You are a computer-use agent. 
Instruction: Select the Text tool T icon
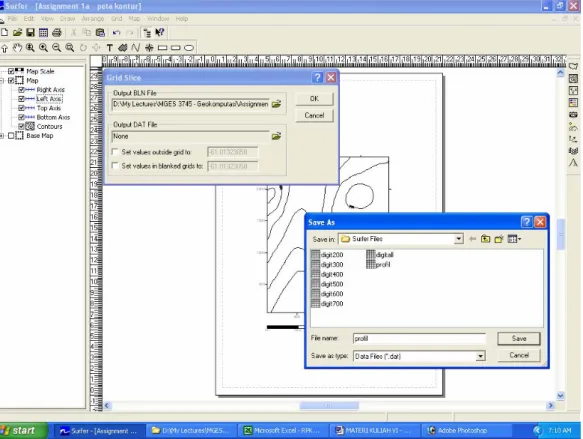tap(110, 48)
